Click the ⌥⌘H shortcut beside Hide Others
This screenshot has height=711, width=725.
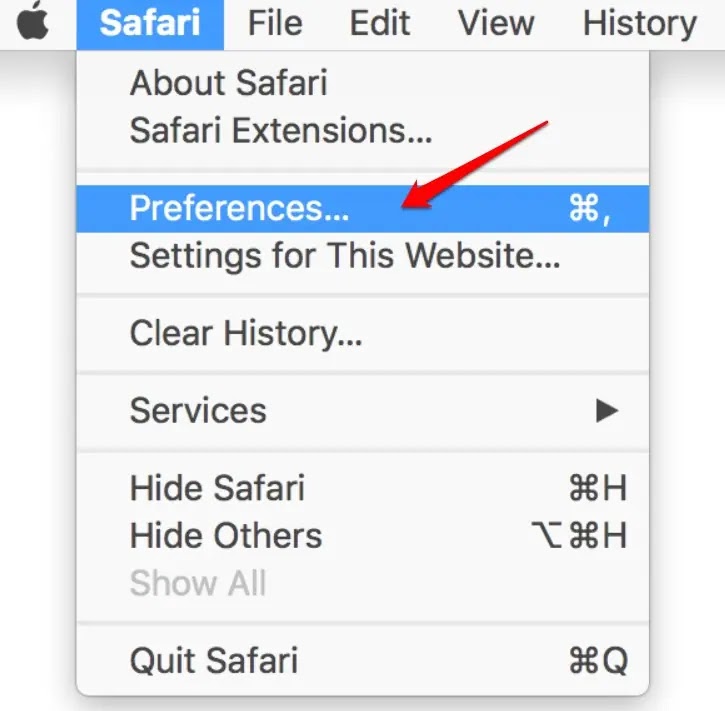[578, 536]
